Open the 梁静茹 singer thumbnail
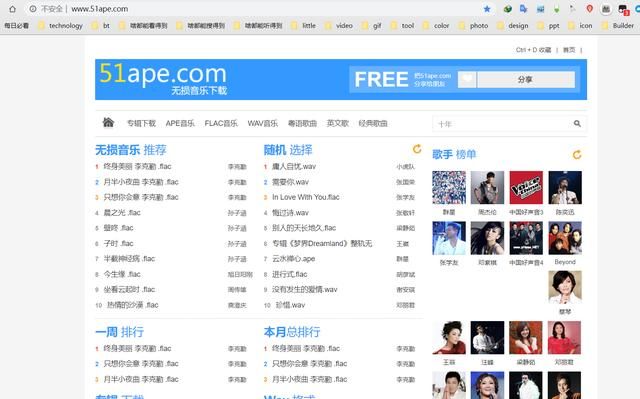Screen dimensions: 640x399 526,337
